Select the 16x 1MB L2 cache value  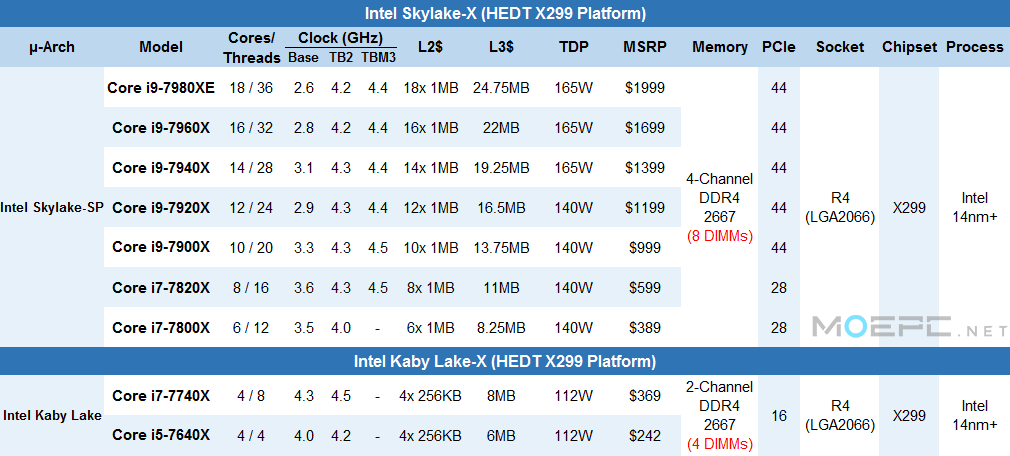click(431, 128)
